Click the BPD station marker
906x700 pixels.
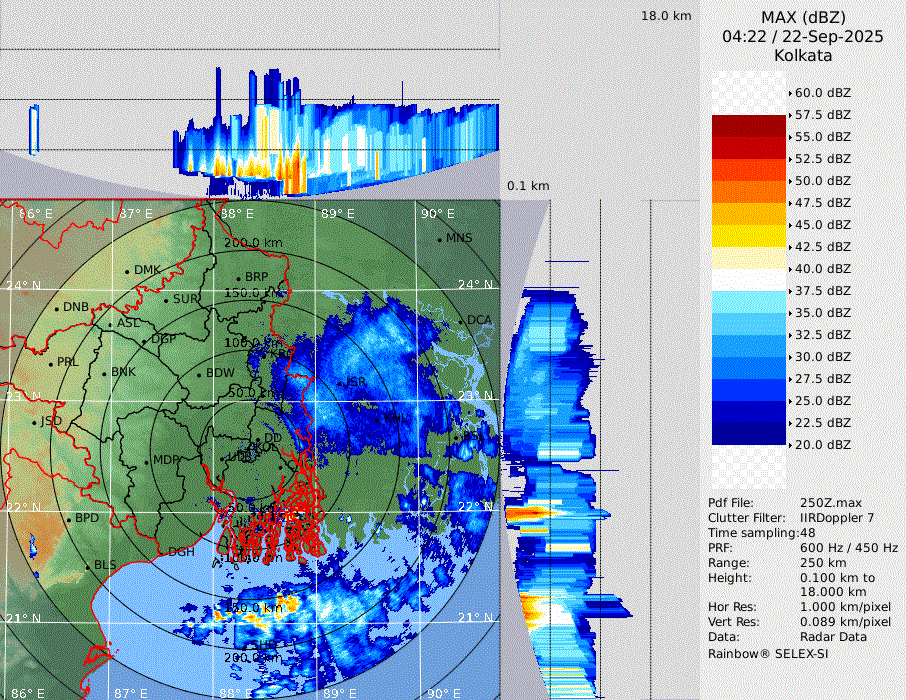click(x=69, y=519)
